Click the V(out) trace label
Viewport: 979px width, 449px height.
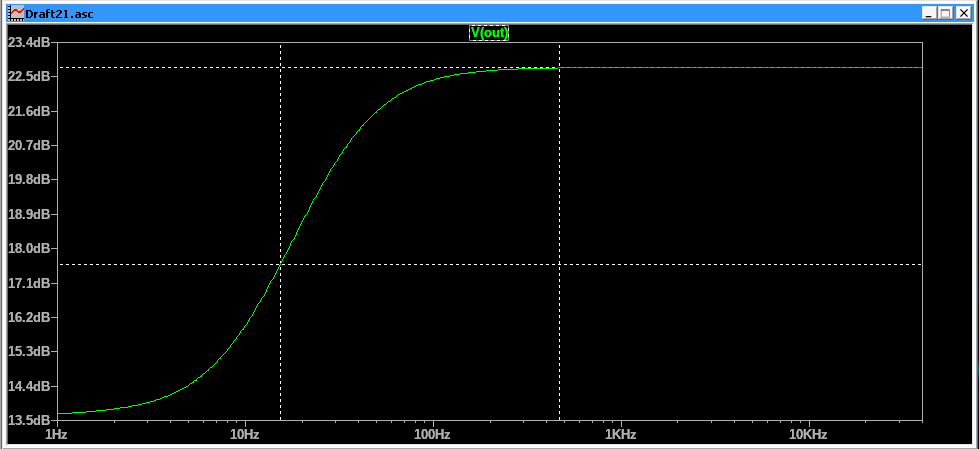coord(490,33)
